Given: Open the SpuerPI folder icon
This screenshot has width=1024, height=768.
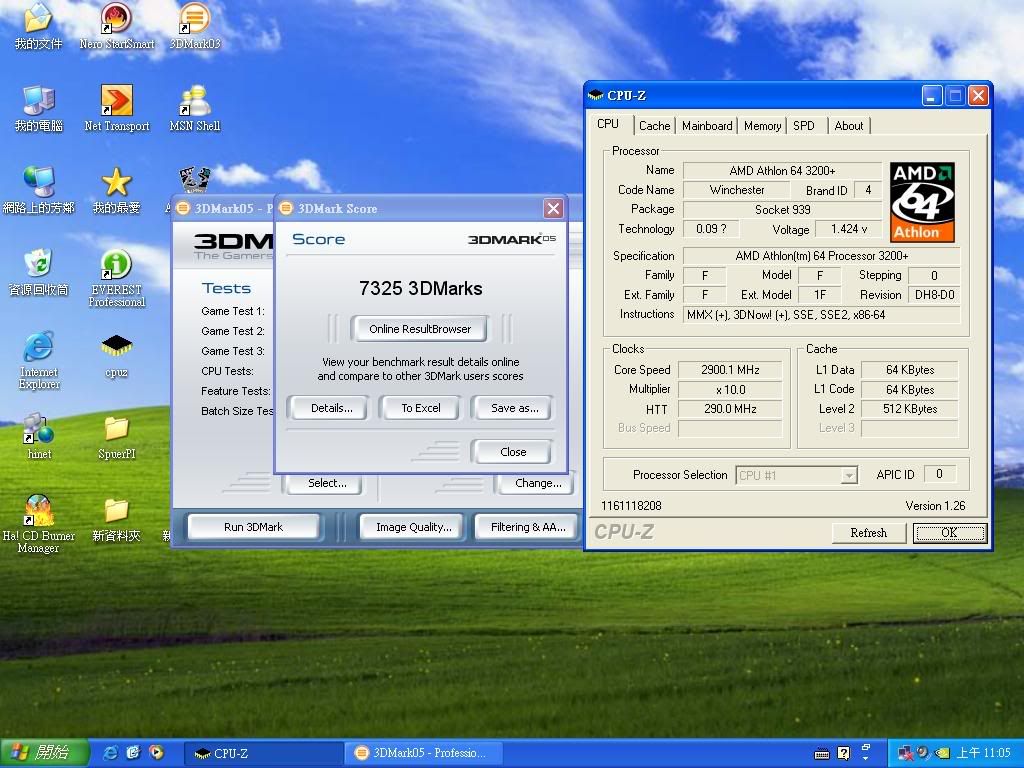Looking at the screenshot, I should click(116, 436).
